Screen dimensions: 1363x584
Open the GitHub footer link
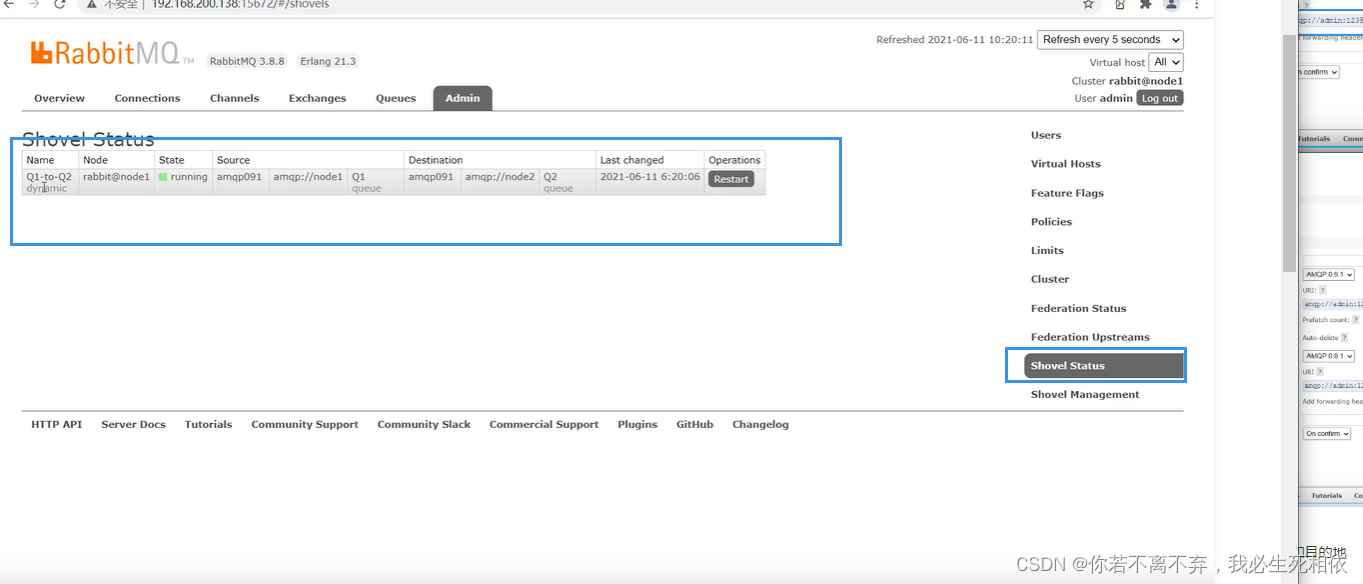click(x=695, y=424)
